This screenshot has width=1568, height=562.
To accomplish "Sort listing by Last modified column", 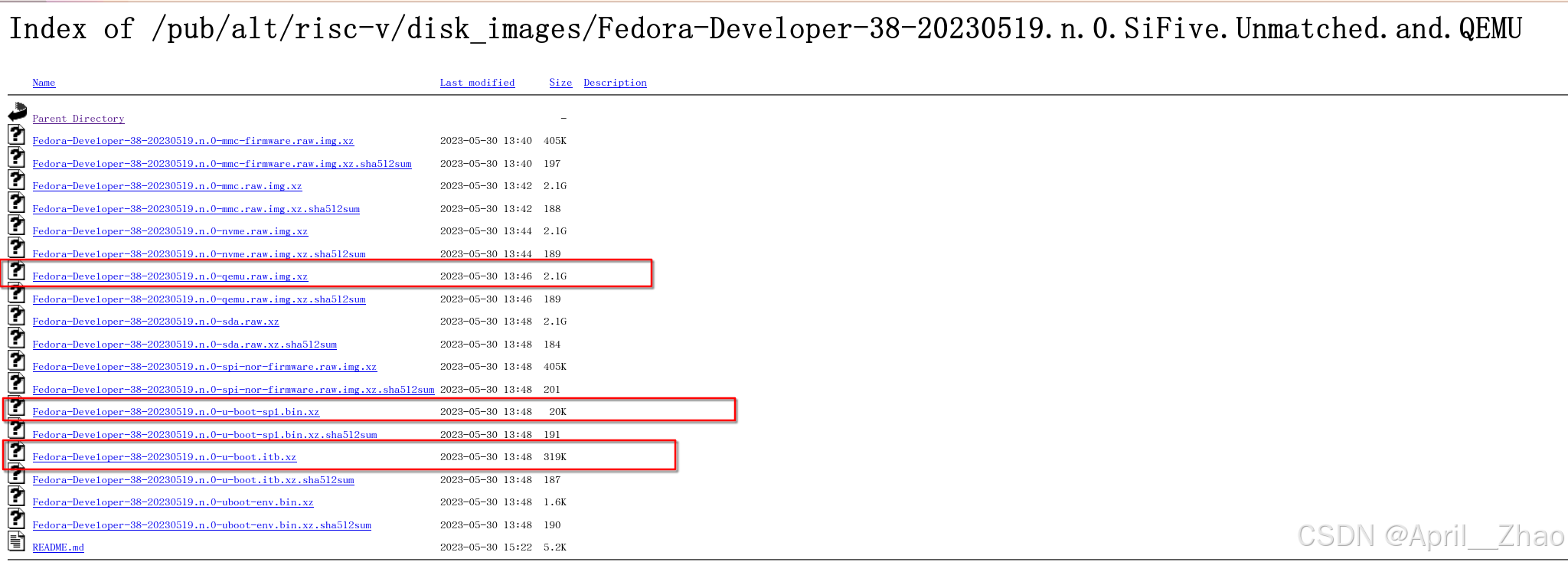I will tap(477, 83).
